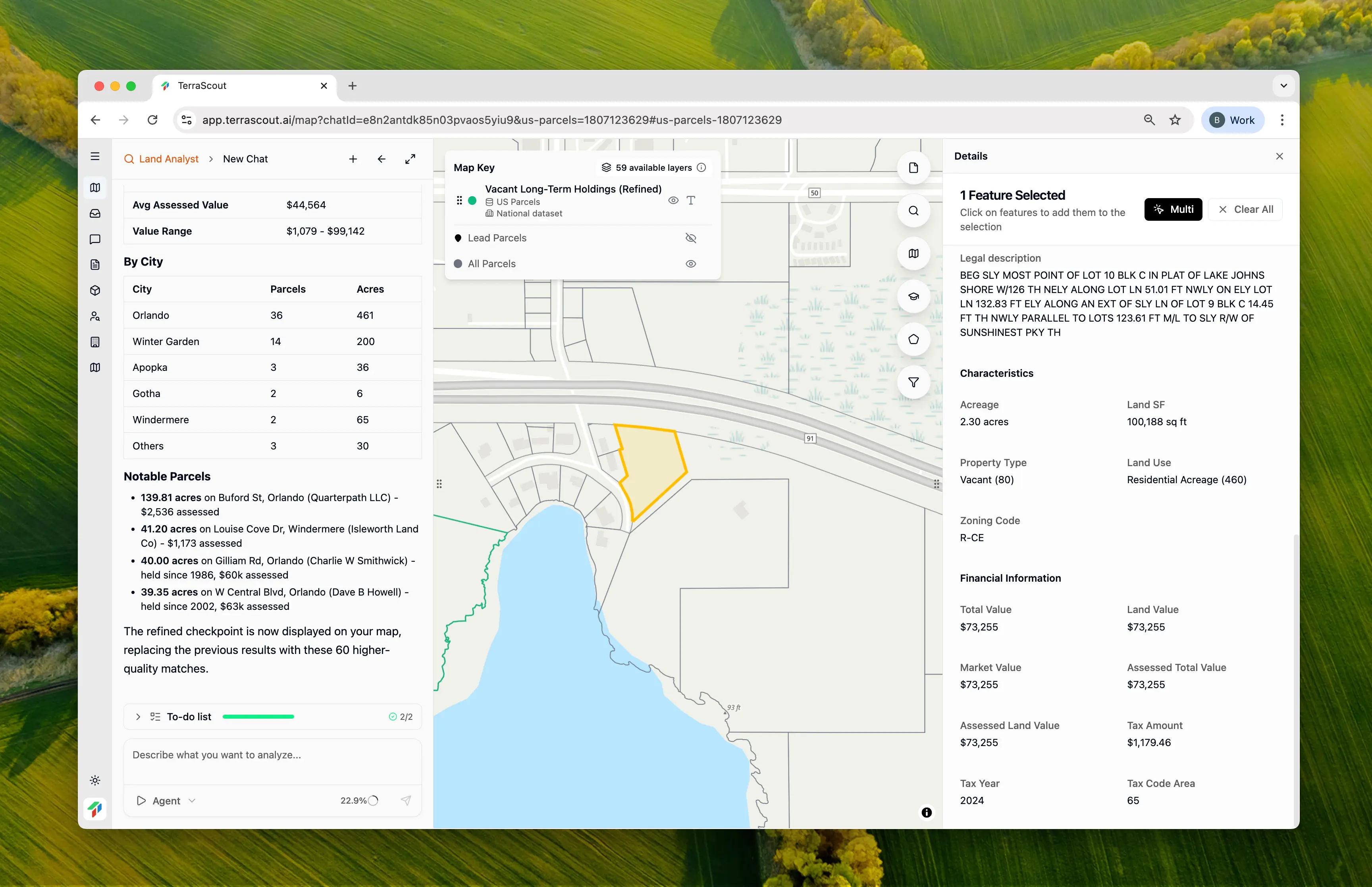Expand the To-do list section
Image resolution: width=1372 pixels, height=887 pixels.
(x=138, y=717)
